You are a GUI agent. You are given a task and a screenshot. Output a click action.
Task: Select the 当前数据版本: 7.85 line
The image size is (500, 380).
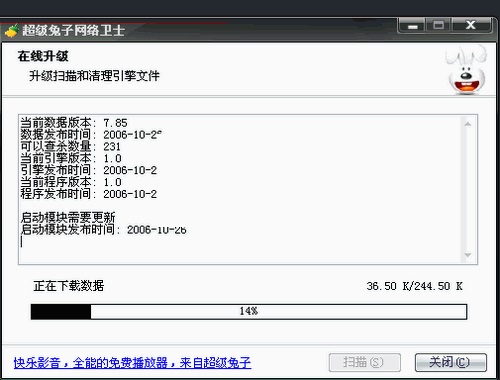(x=74, y=123)
